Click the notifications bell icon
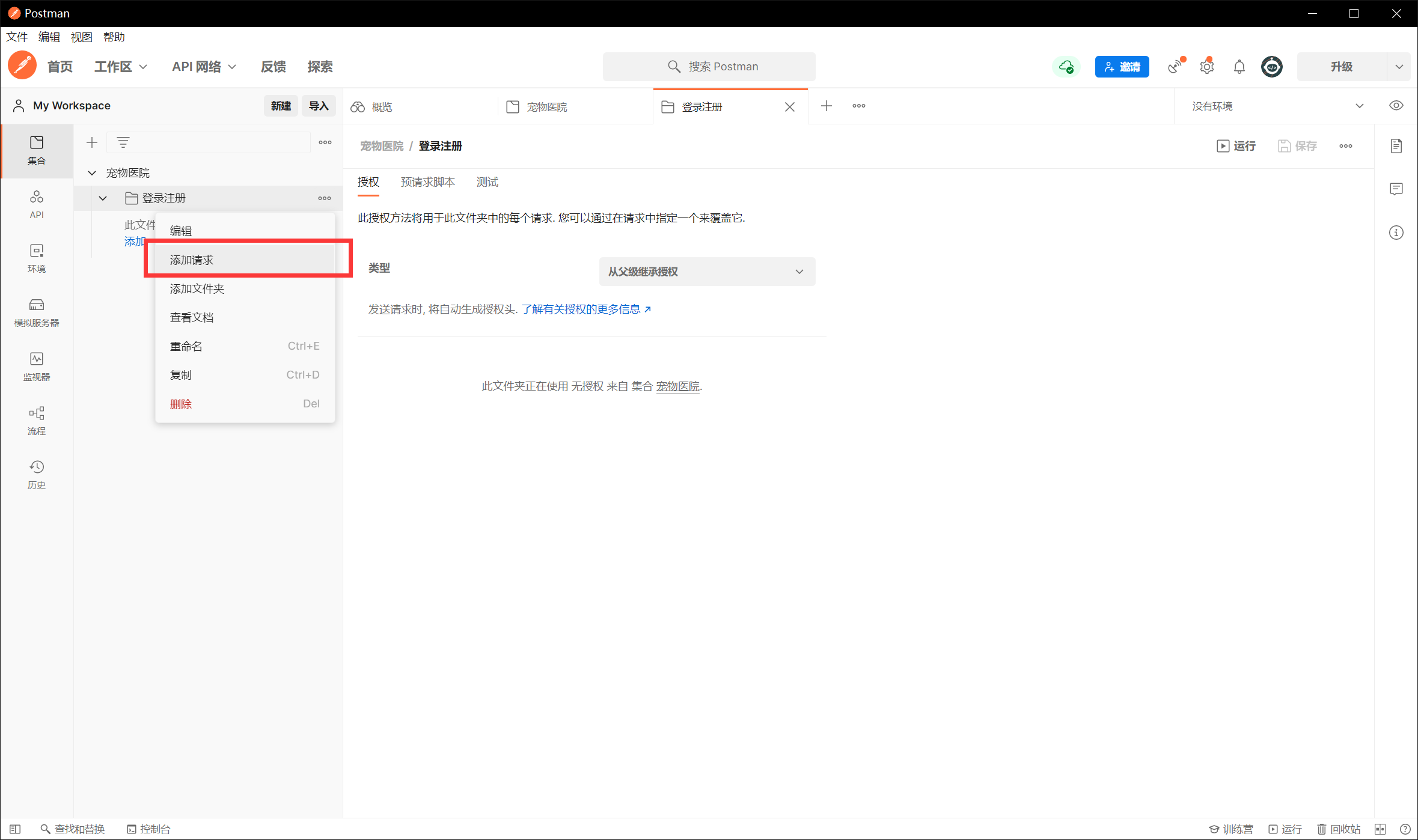This screenshot has height=840, width=1418. point(1239,67)
